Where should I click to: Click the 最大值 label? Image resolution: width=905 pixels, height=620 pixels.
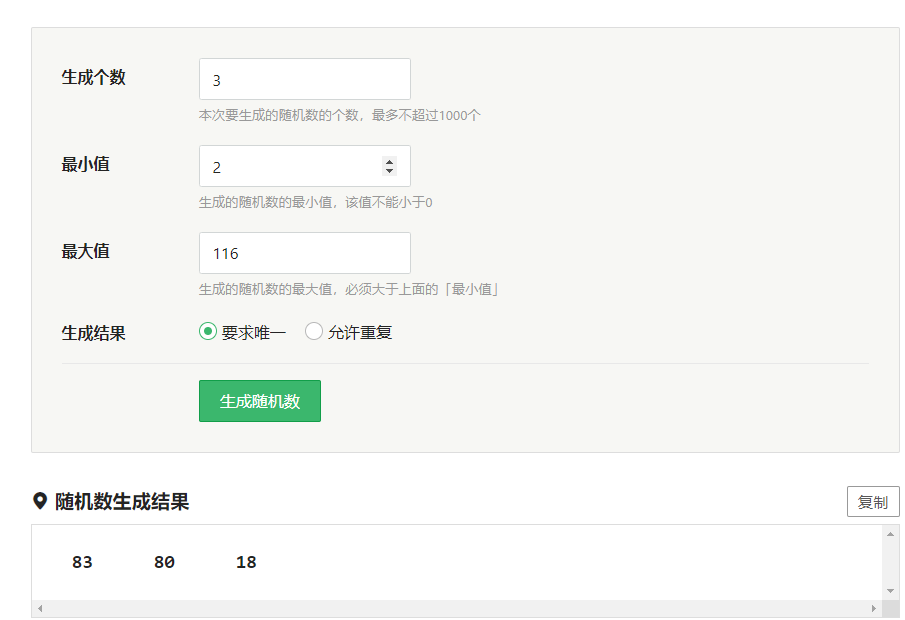[x=85, y=252]
